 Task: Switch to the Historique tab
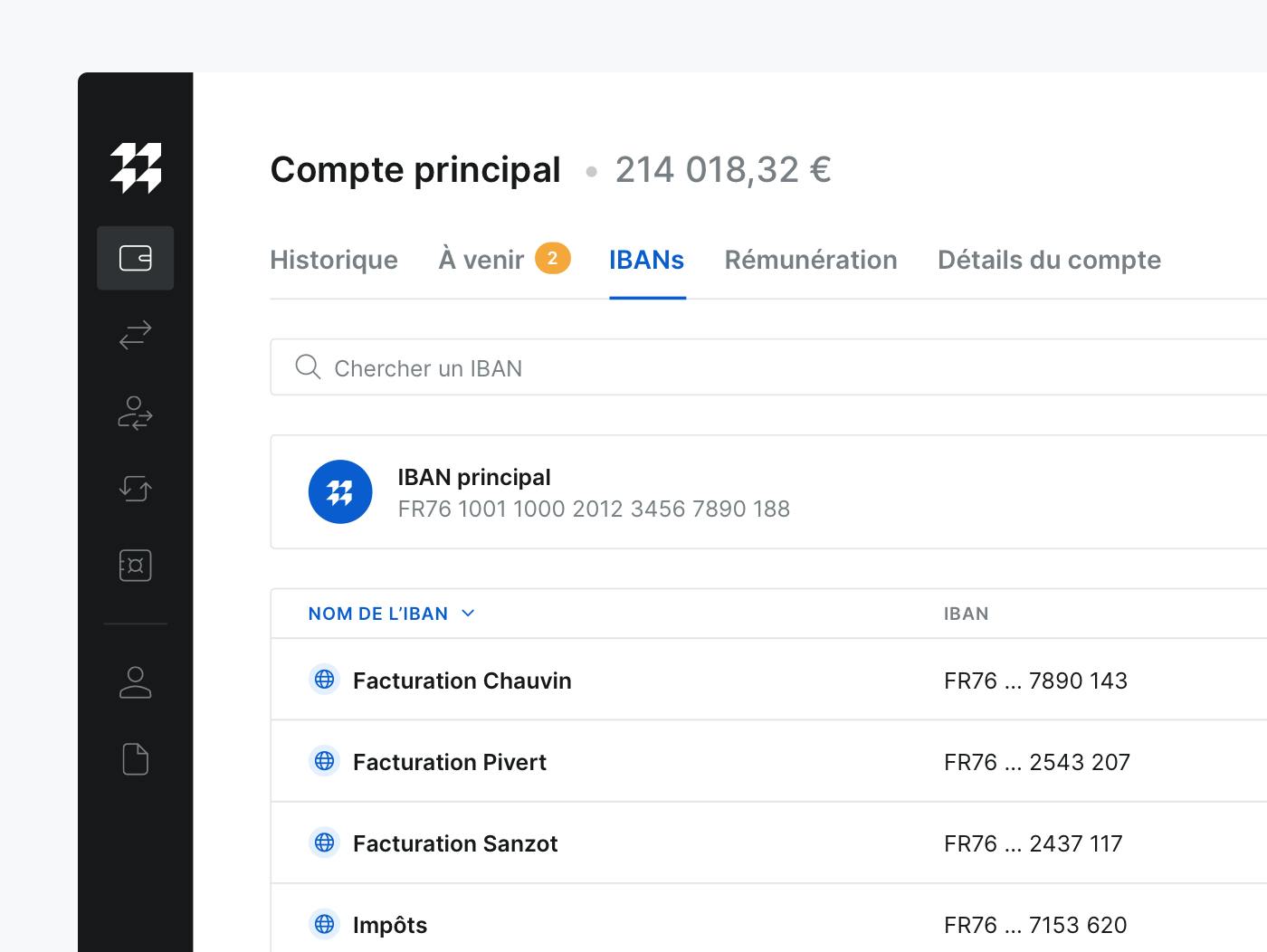[334, 260]
